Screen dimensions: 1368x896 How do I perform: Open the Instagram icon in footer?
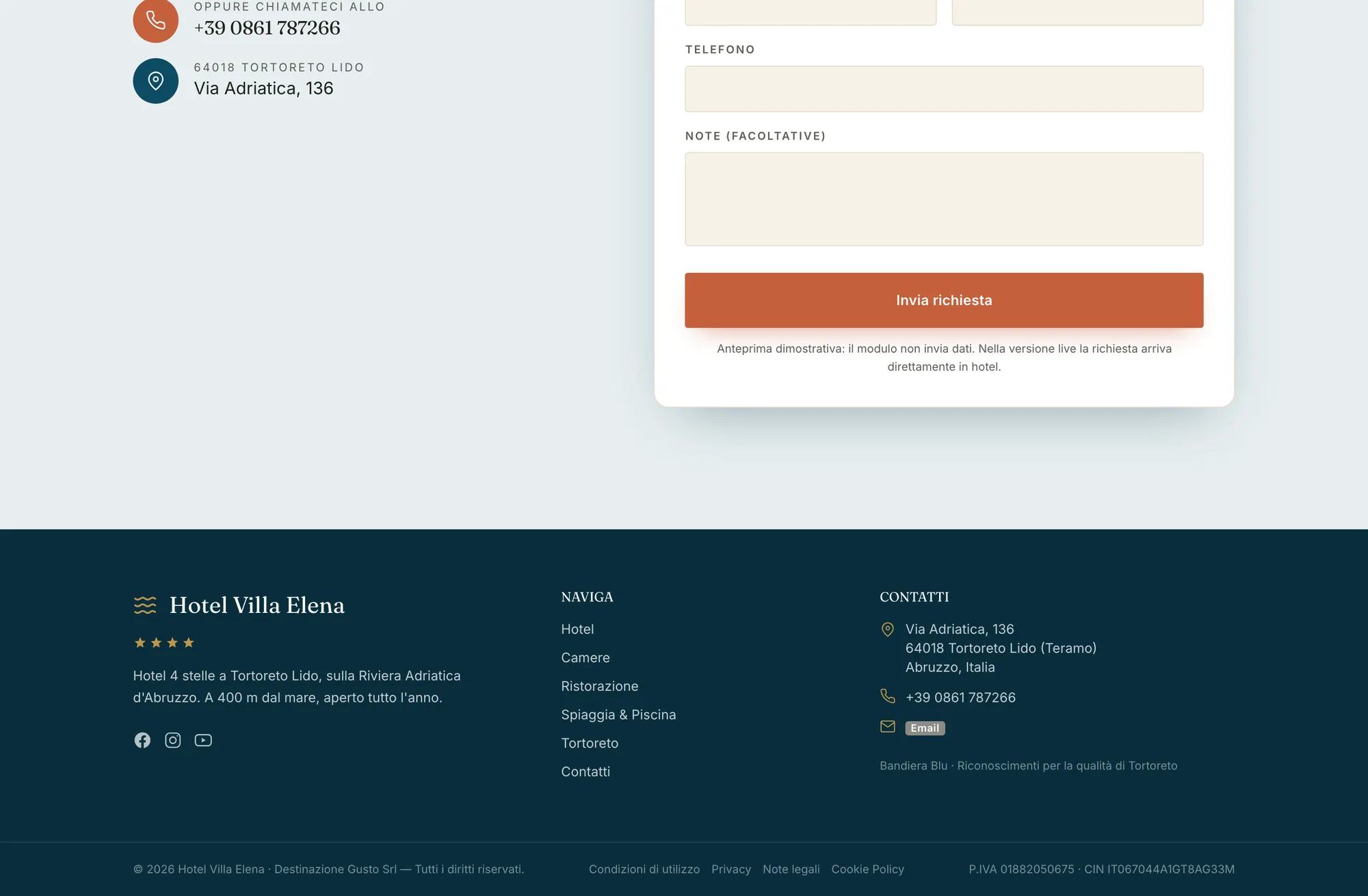pos(173,740)
